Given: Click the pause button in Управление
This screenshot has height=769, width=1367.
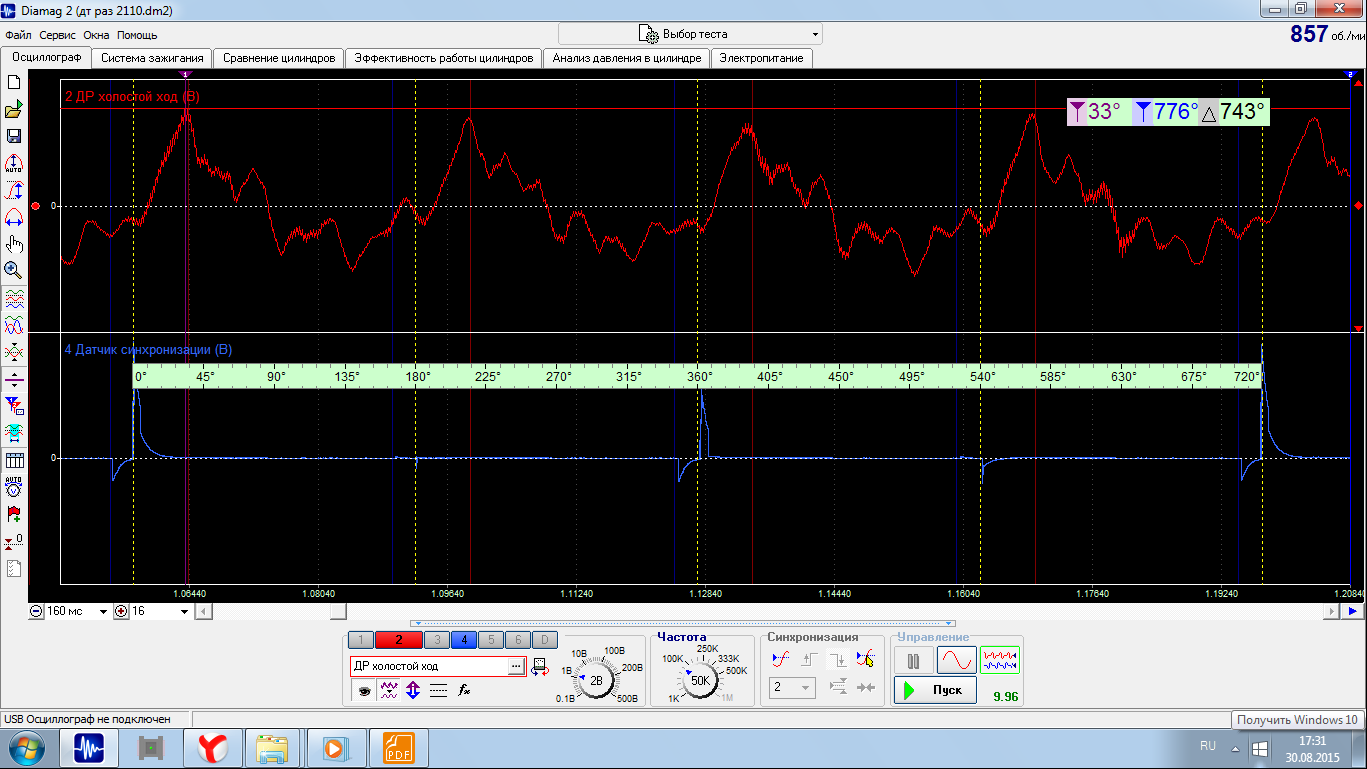Looking at the screenshot, I should pos(913,660).
